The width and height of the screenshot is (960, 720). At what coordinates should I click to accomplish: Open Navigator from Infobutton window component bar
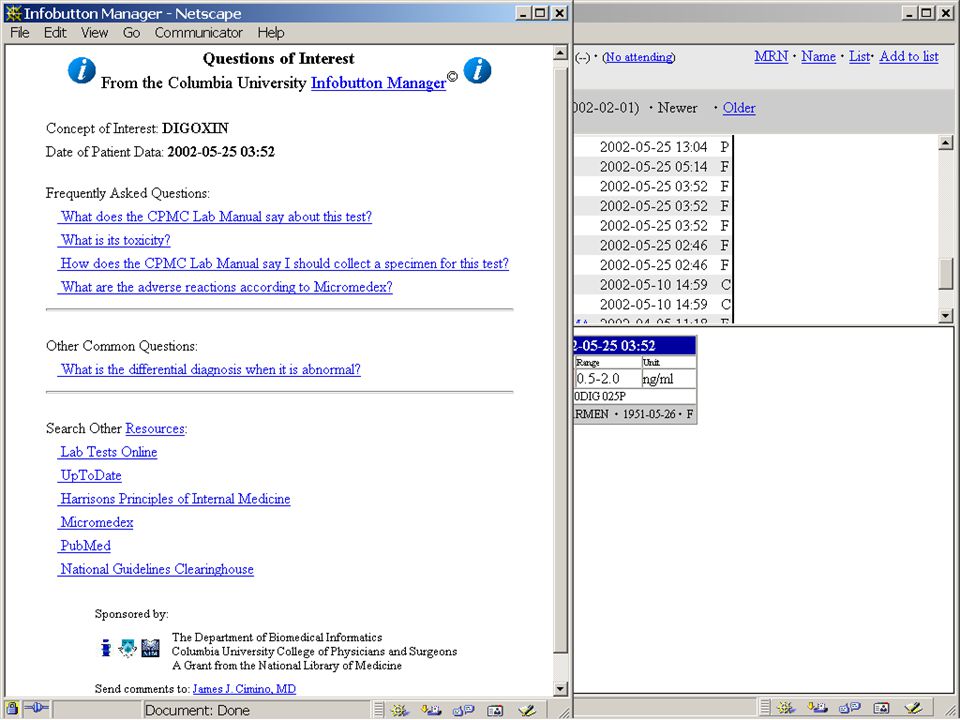point(400,710)
